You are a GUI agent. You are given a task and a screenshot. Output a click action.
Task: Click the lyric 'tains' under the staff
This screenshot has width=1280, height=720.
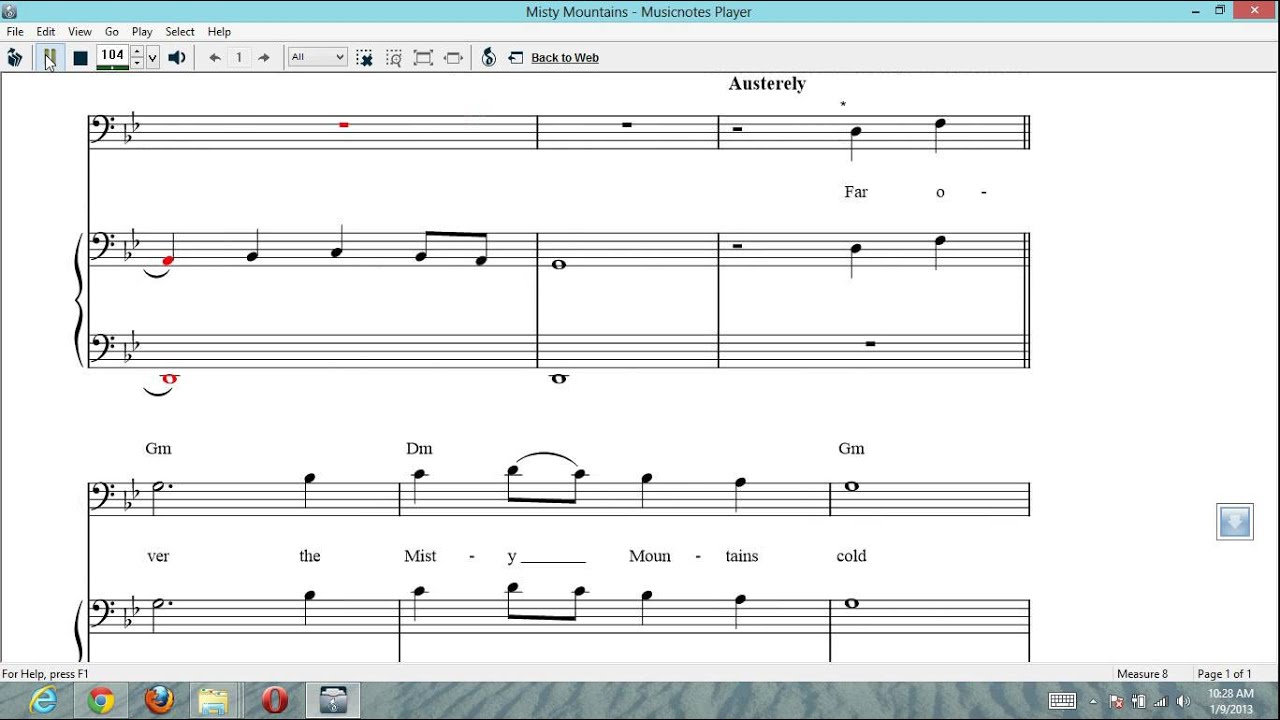[742, 556]
